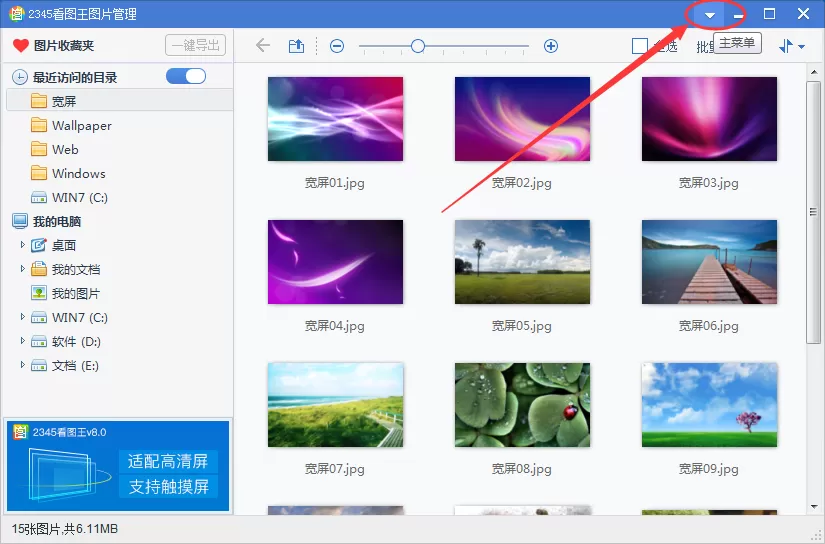The image size is (825, 544).
Task: Expand the 文档 (E:) drive node
Action: 22,365
